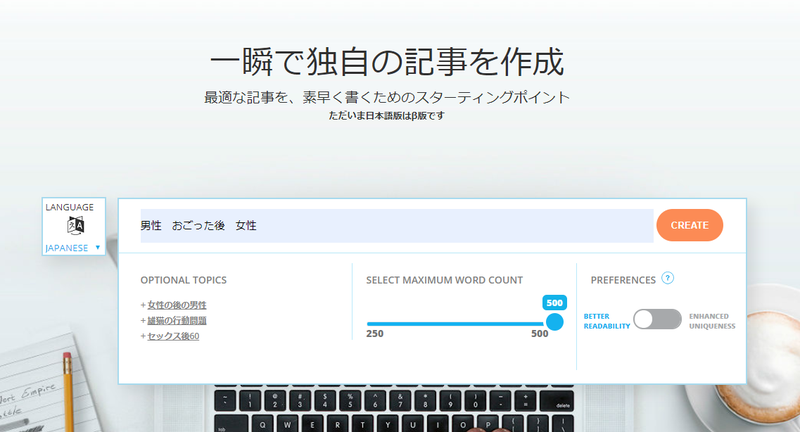This screenshot has height=432, width=800.
Task: Click the 250 minimum word count label
Action: tap(374, 334)
